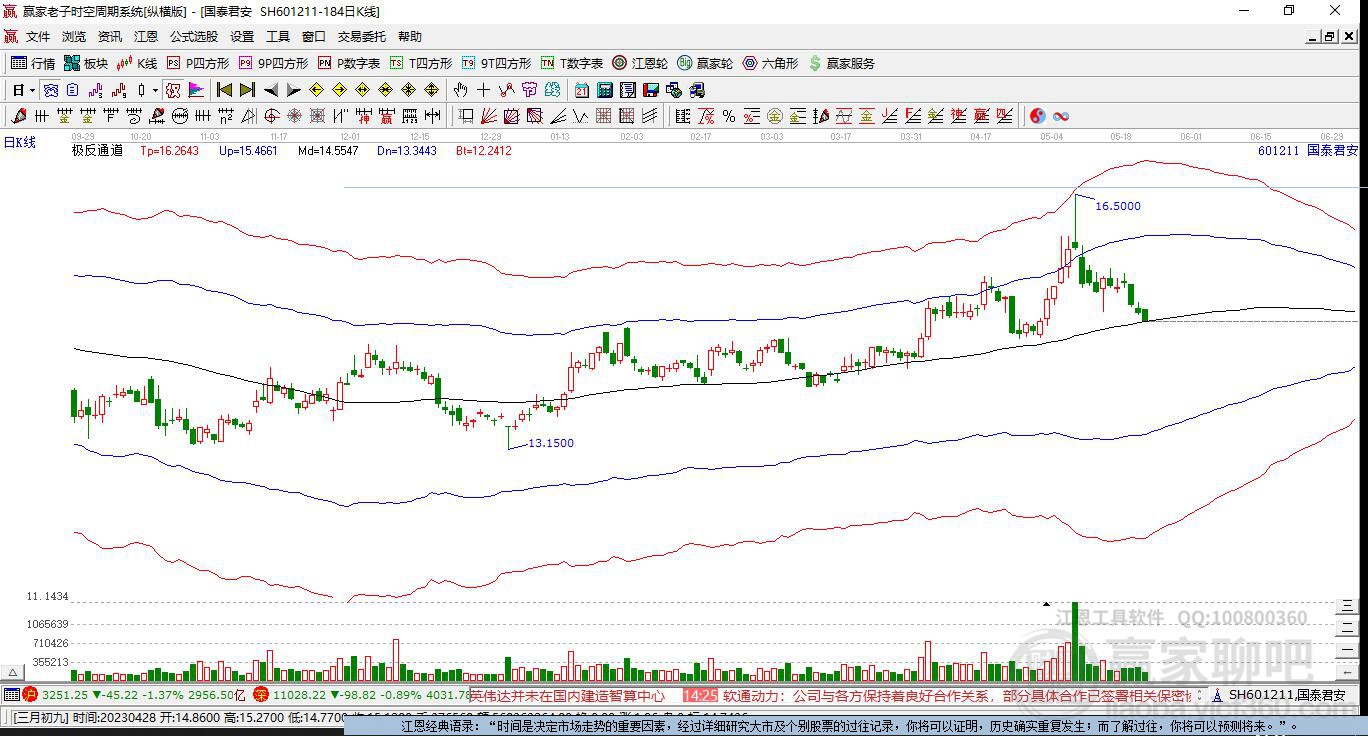
Task: Select the crosshair cursor tool
Action: [484, 90]
